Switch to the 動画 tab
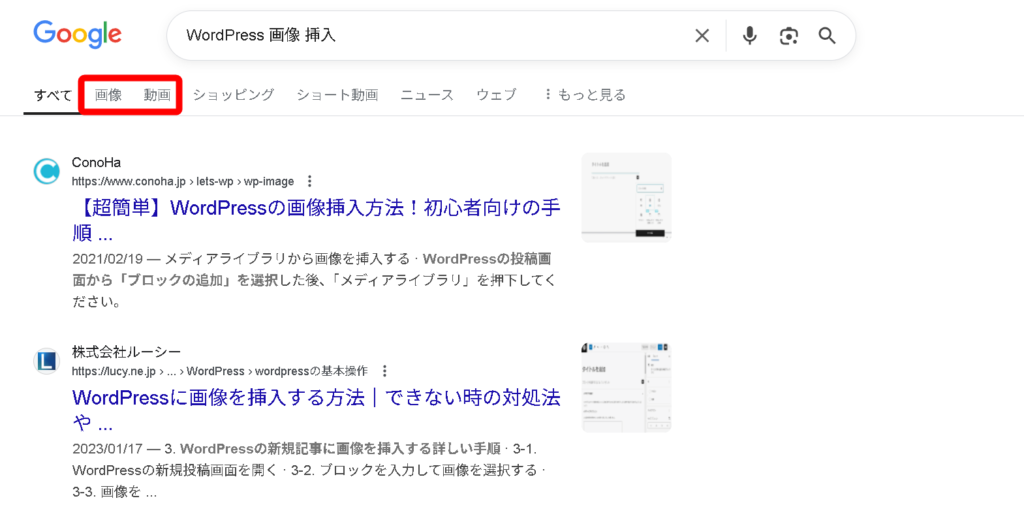1024x507 pixels. point(157,95)
